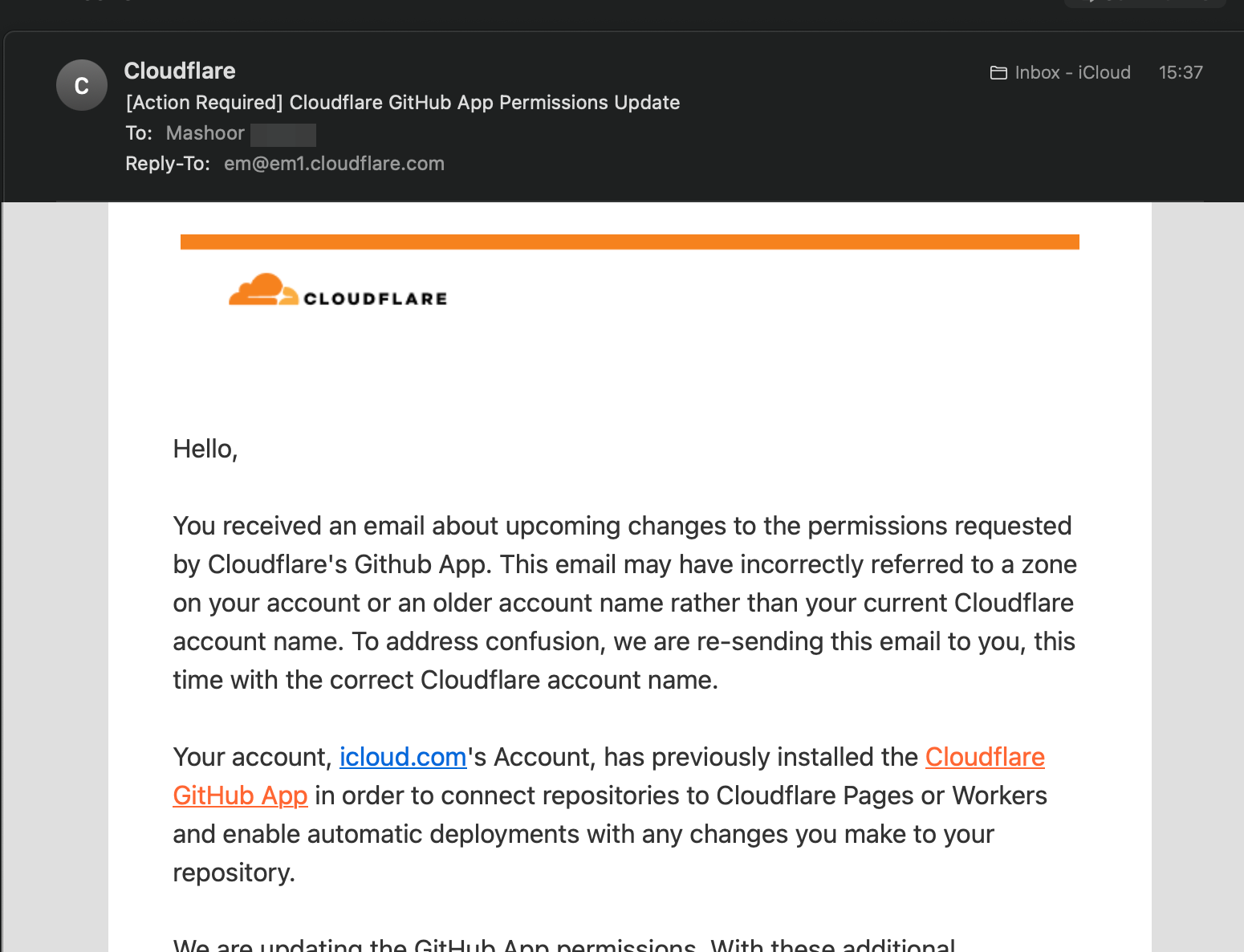Click the Cloudflare sender name in header
This screenshot has height=952, width=1244.
[x=180, y=71]
